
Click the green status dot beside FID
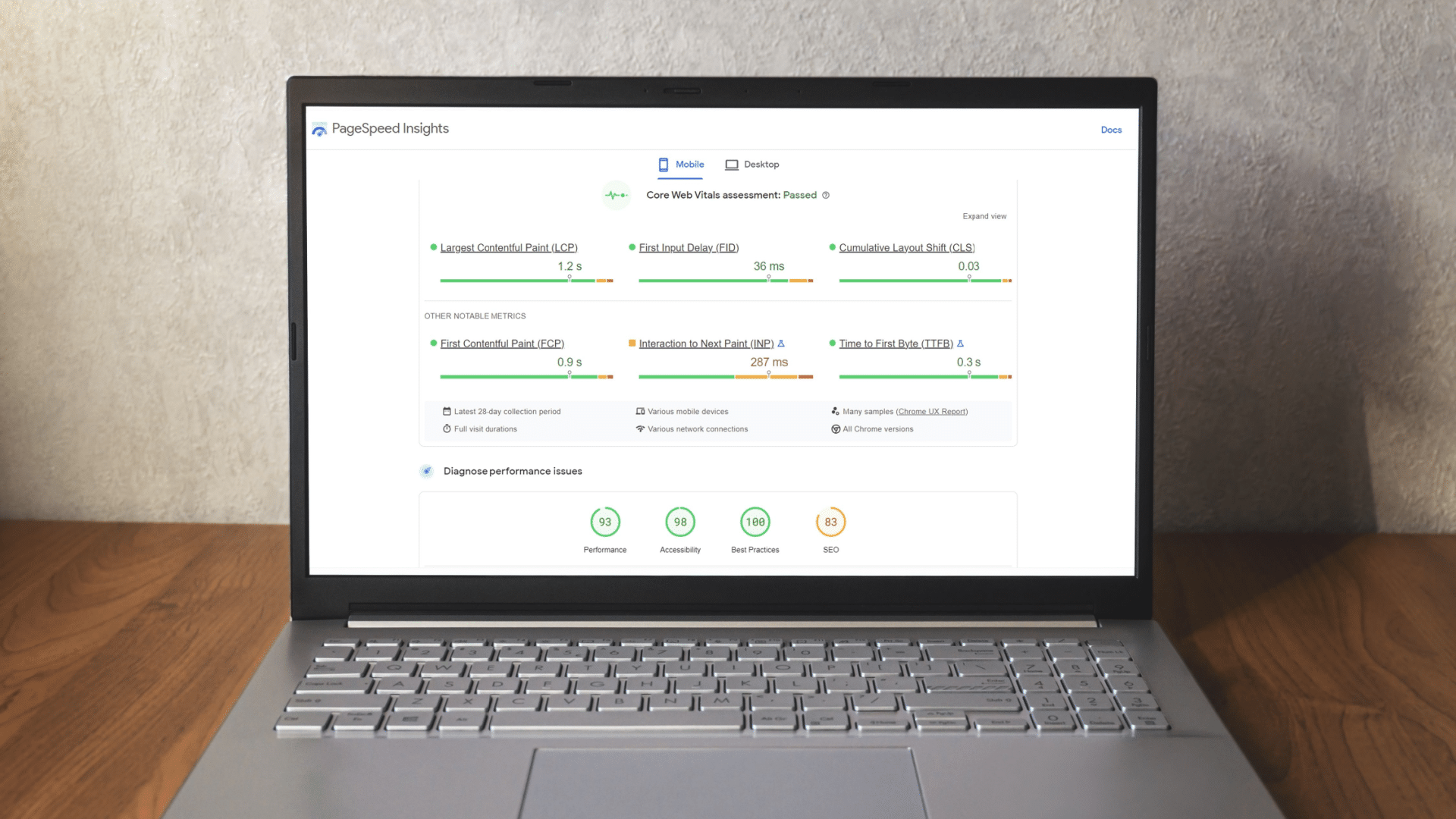[x=632, y=247]
